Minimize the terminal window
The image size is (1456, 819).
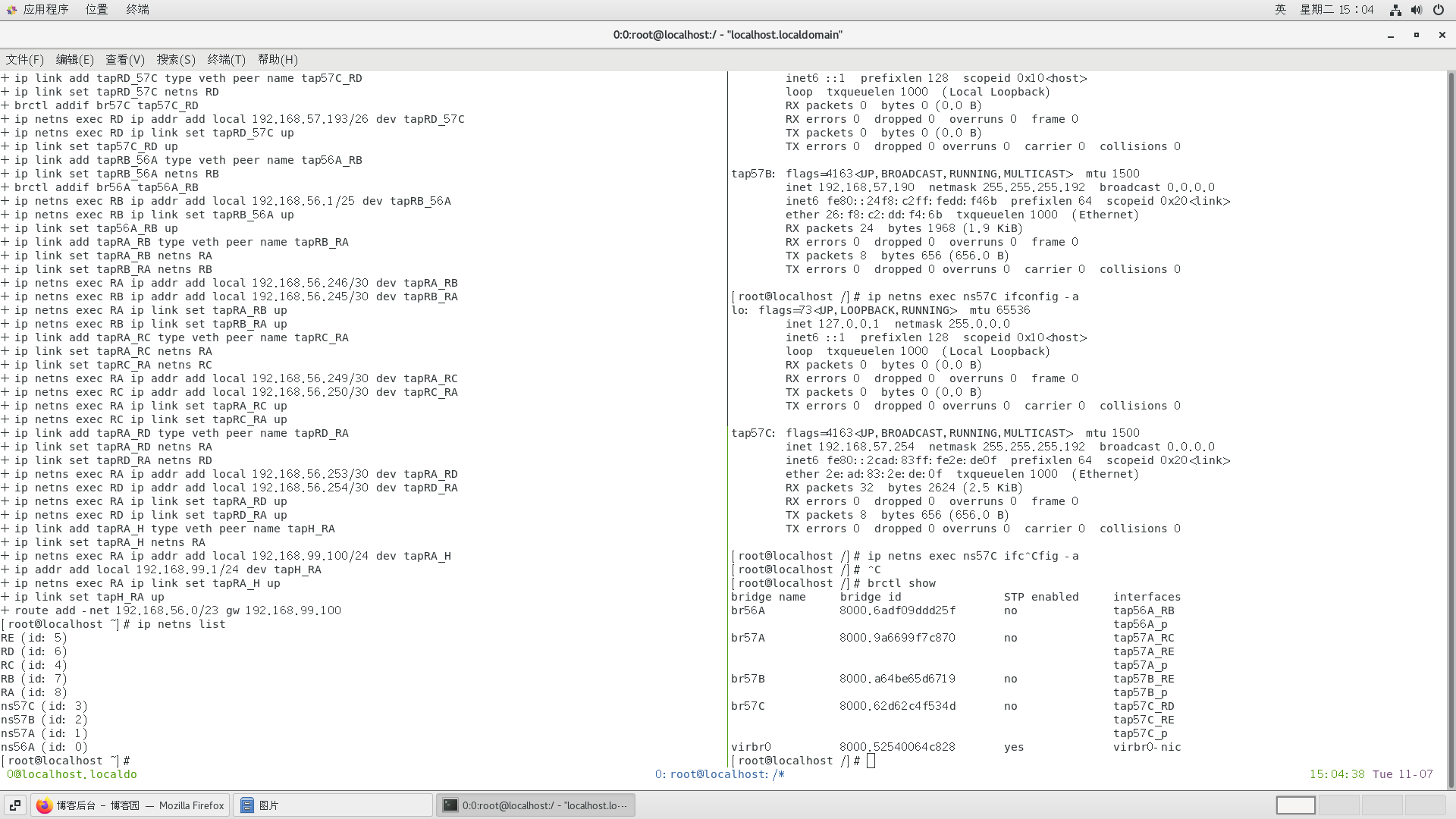click(1391, 35)
